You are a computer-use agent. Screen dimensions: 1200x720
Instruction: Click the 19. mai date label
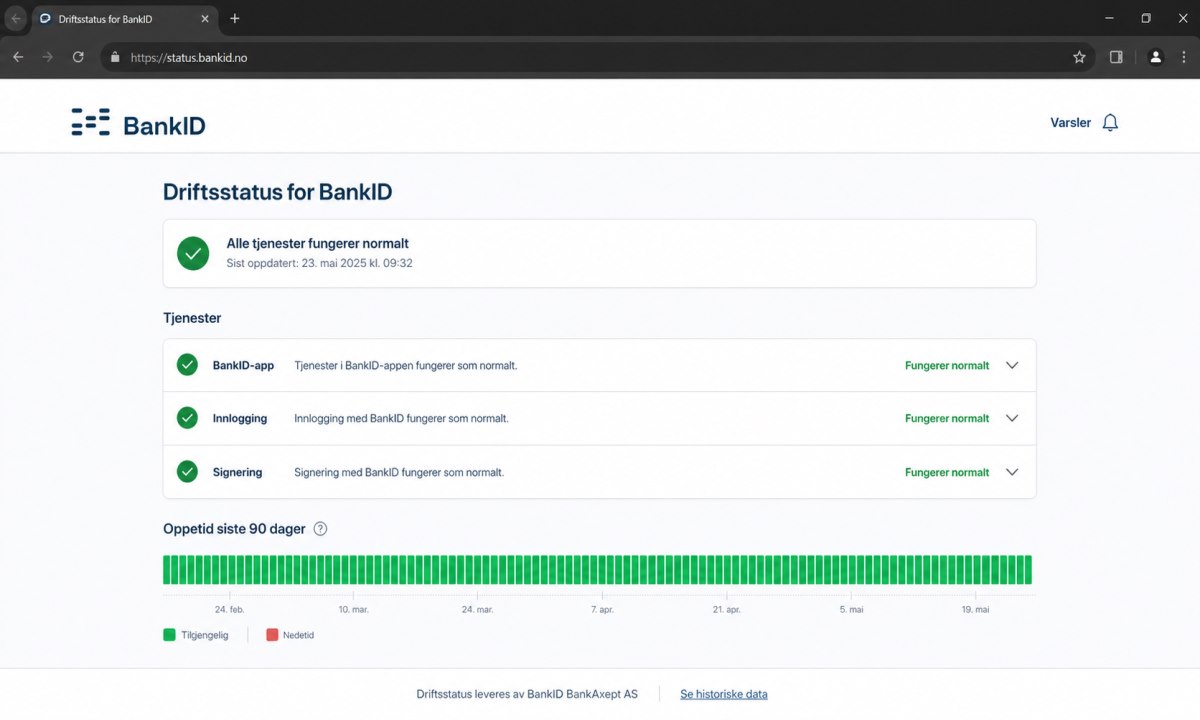(975, 609)
